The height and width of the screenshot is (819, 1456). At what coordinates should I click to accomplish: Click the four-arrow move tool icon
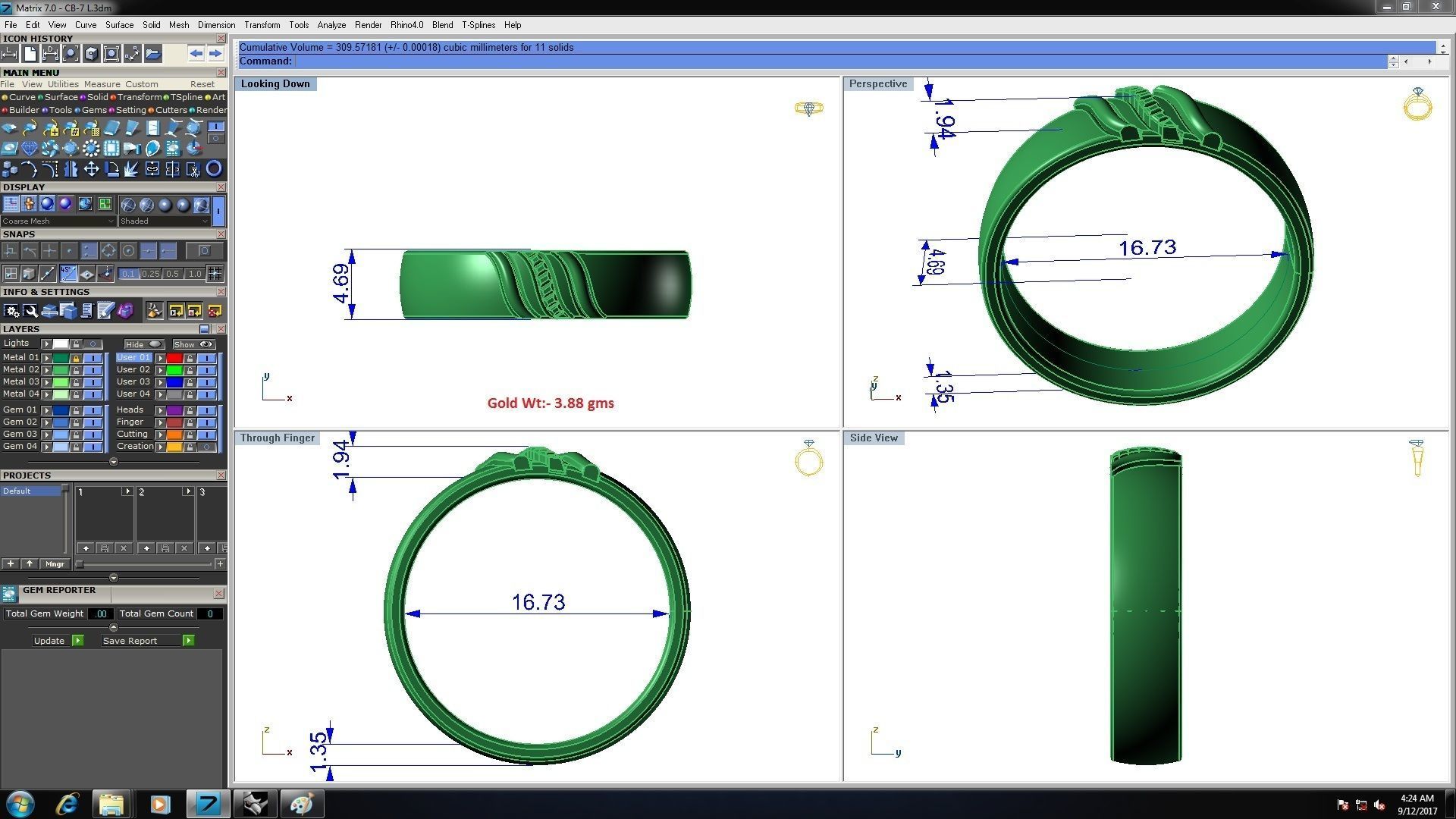click(x=91, y=169)
